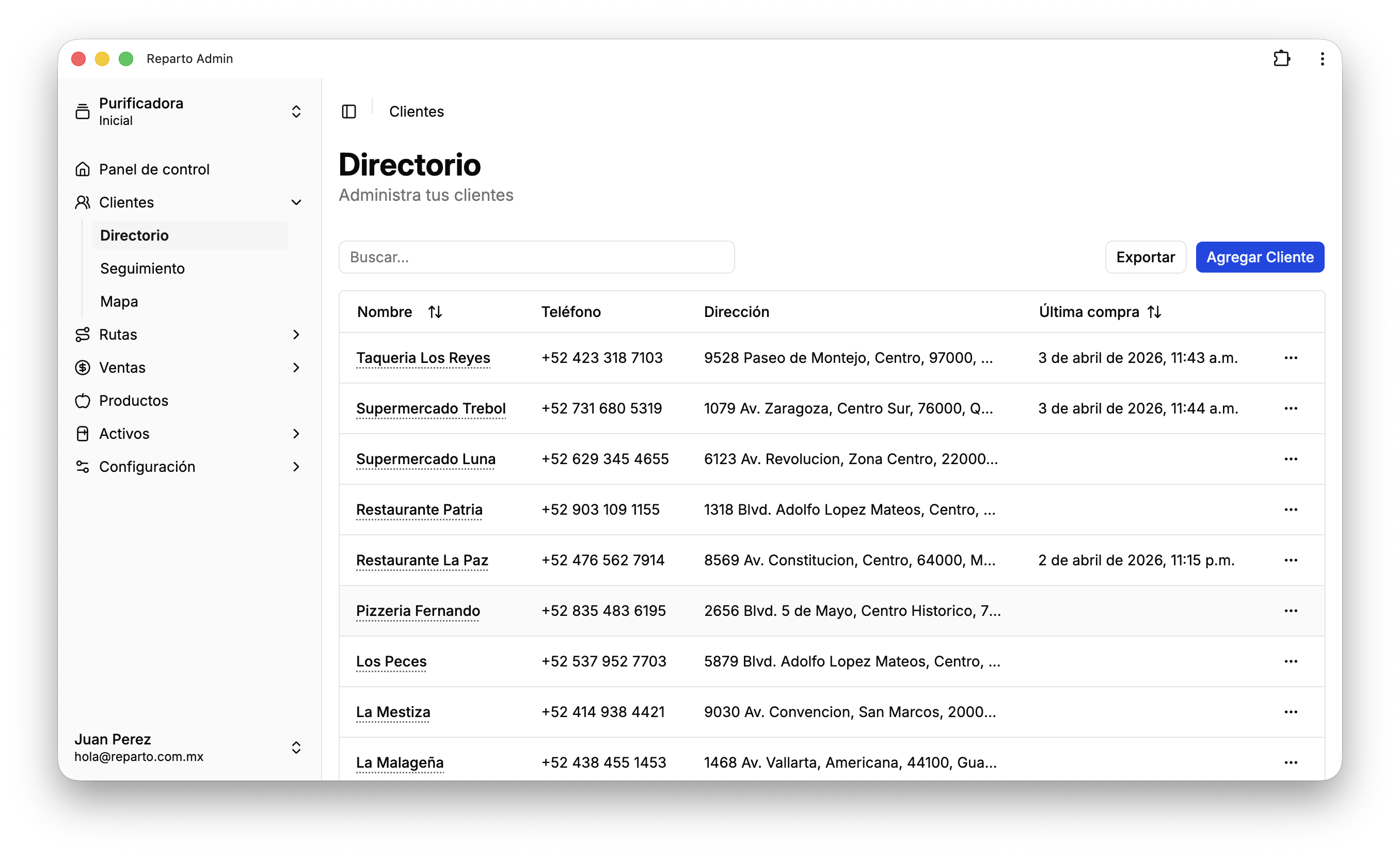
Task: Click the Activos container icon
Action: tap(83, 434)
